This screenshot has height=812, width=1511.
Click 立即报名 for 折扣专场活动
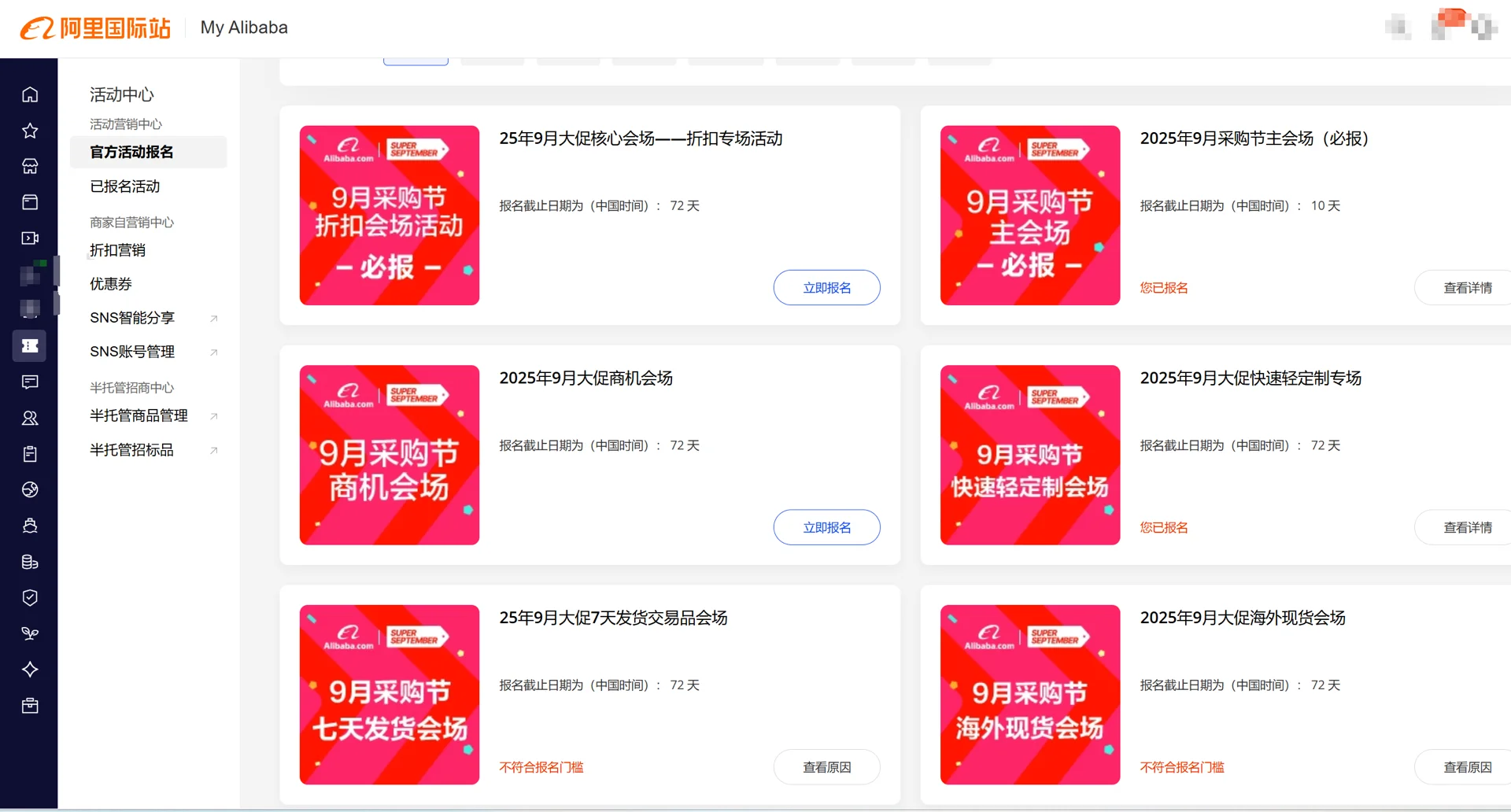click(x=826, y=287)
